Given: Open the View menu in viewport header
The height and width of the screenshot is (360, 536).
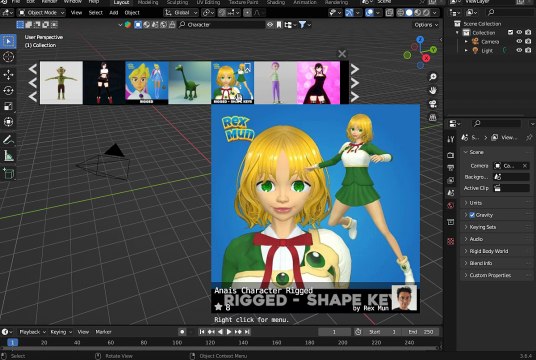Looking at the screenshot, I should pyautogui.click(x=76, y=13).
